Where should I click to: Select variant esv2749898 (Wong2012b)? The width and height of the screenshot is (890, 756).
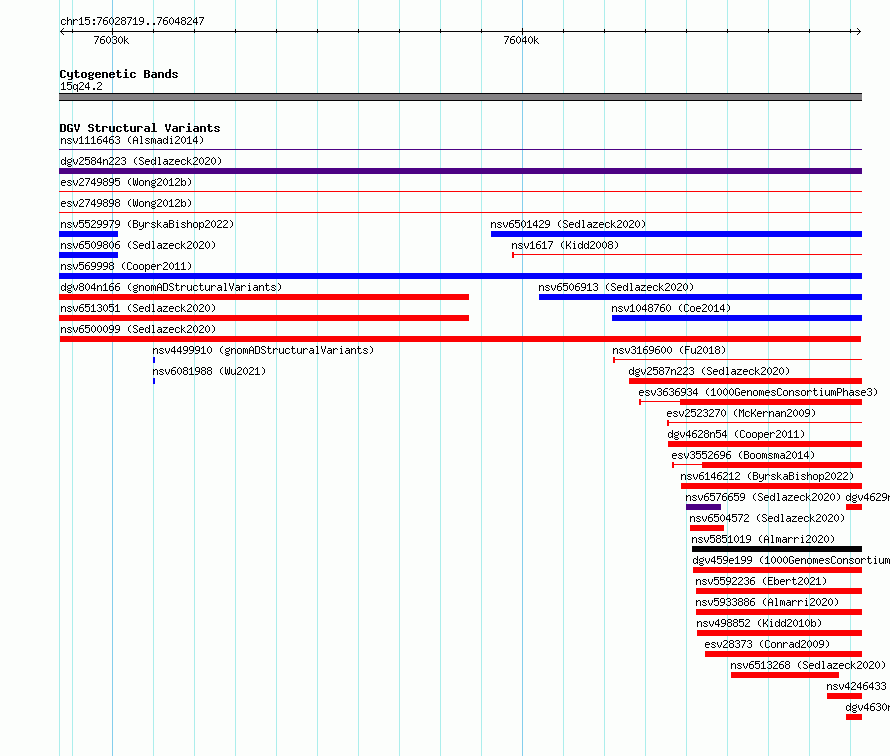(x=126, y=203)
